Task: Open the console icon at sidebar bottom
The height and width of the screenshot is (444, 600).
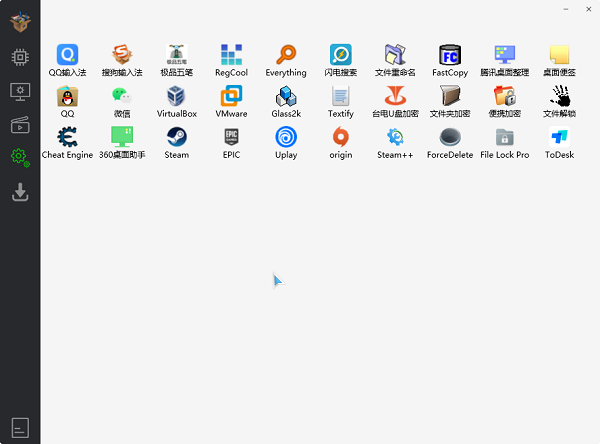Action: point(20,428)
